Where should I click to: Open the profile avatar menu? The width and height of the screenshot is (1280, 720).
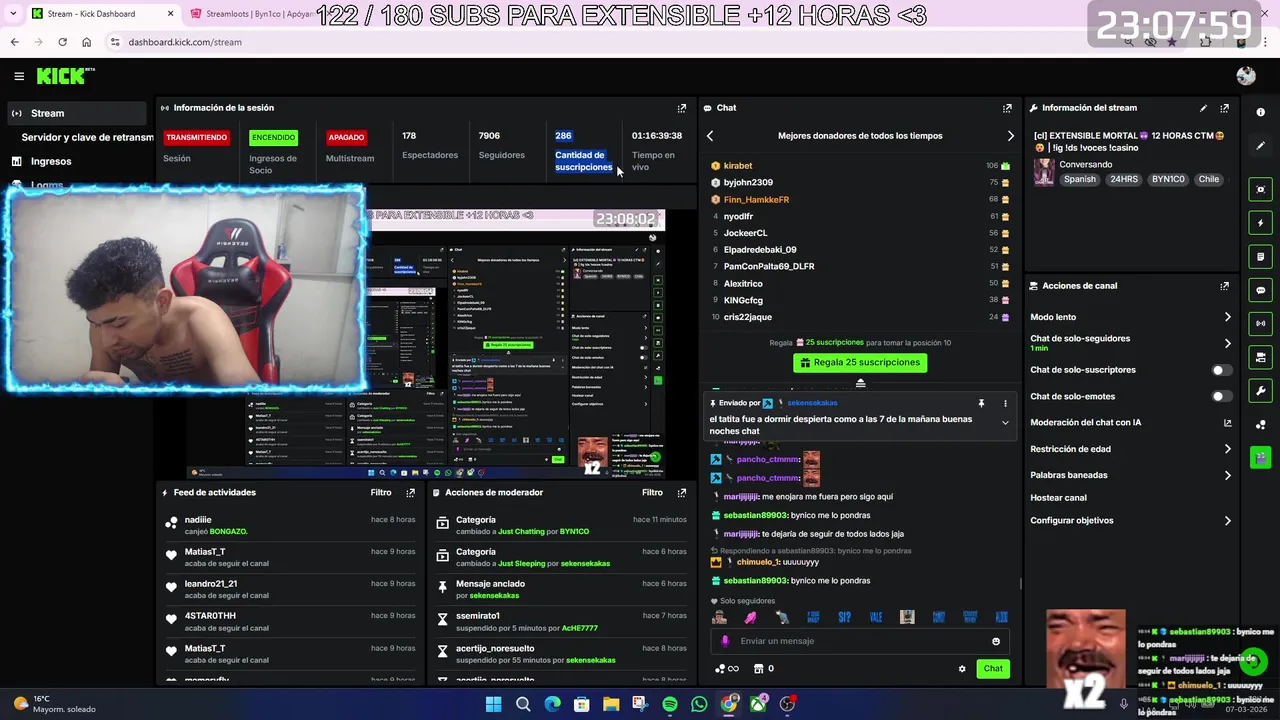tap(1245, 76)
